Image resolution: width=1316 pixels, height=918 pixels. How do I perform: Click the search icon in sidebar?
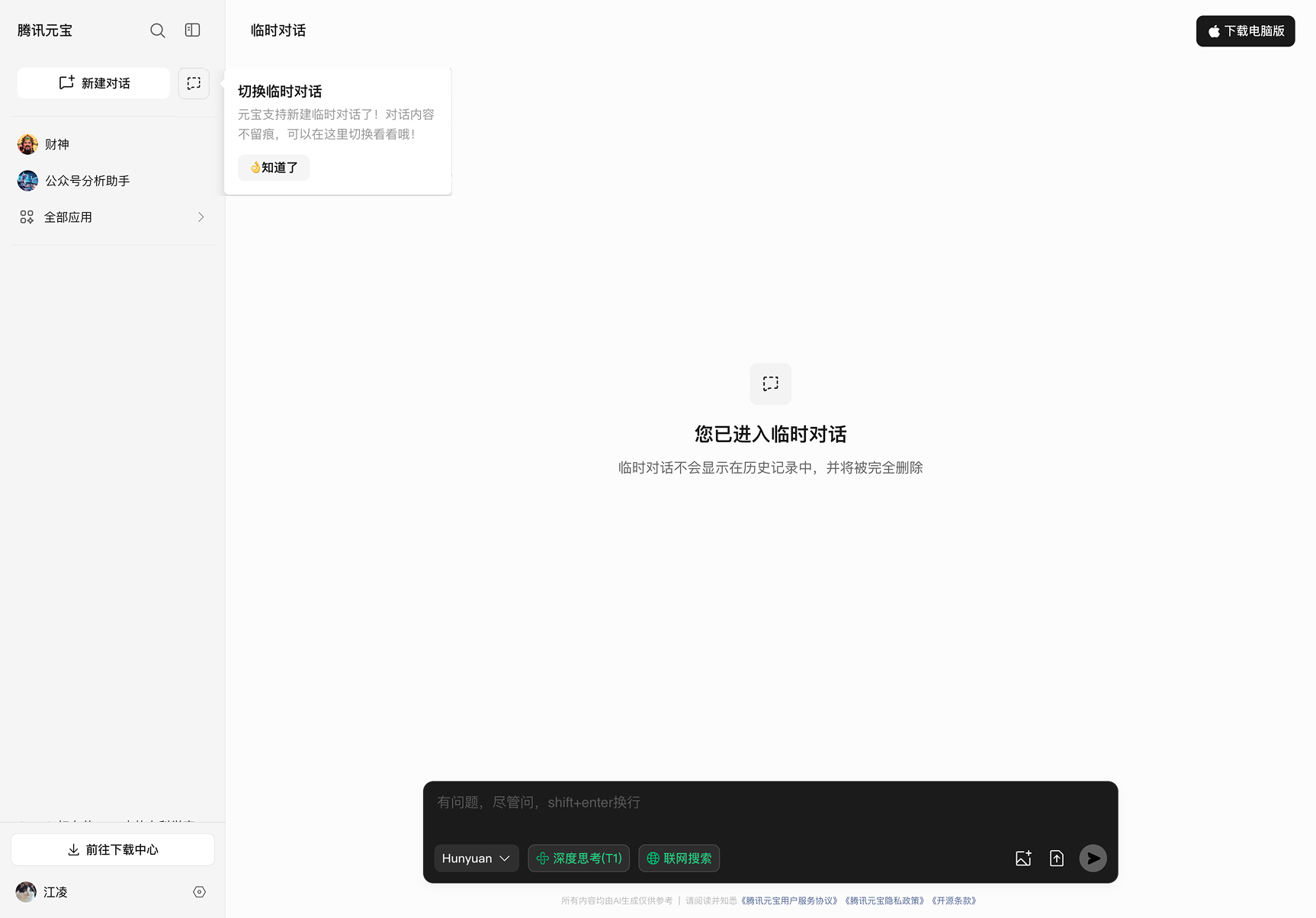[157, 30]
